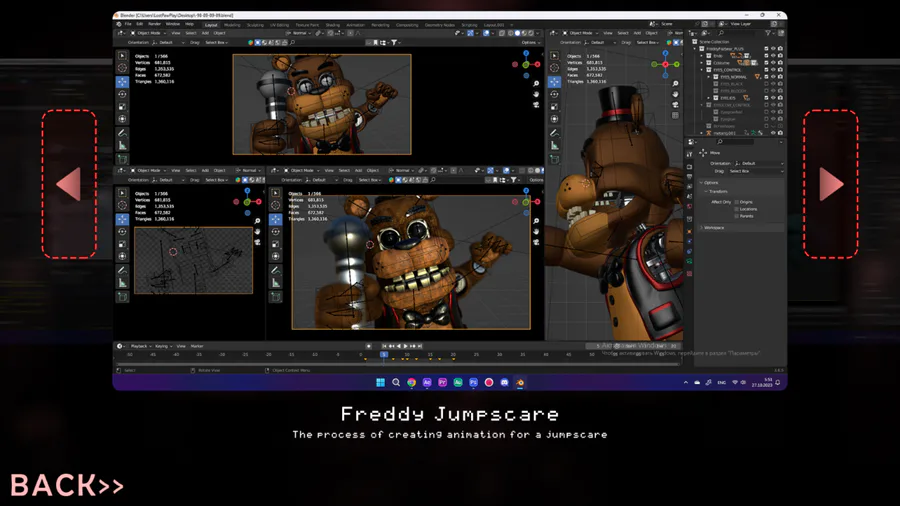The height and width of the screenshot is (506, 900).
Task: Enable the EYES_BLOODY collection checkbox
Action: [766, 91]
